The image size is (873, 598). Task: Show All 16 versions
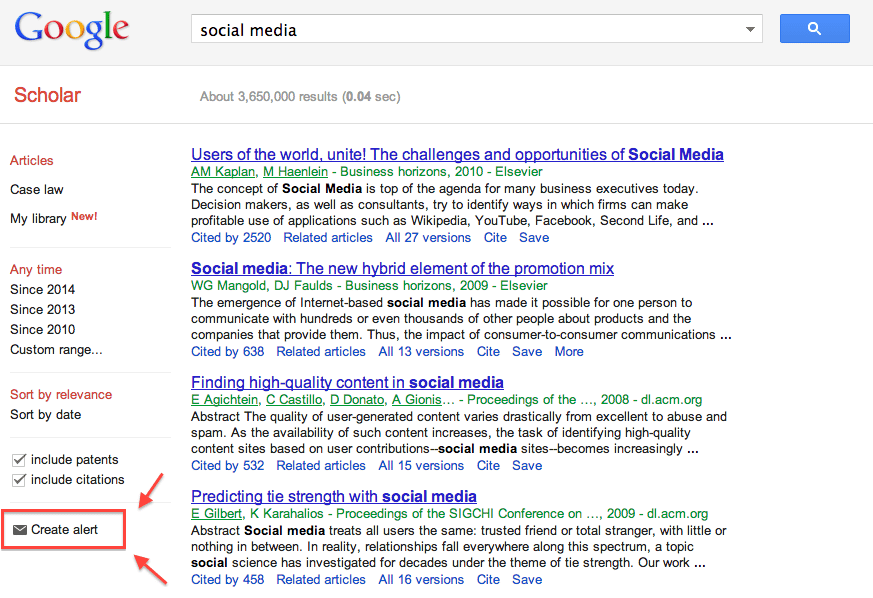(x=421, y=580)
